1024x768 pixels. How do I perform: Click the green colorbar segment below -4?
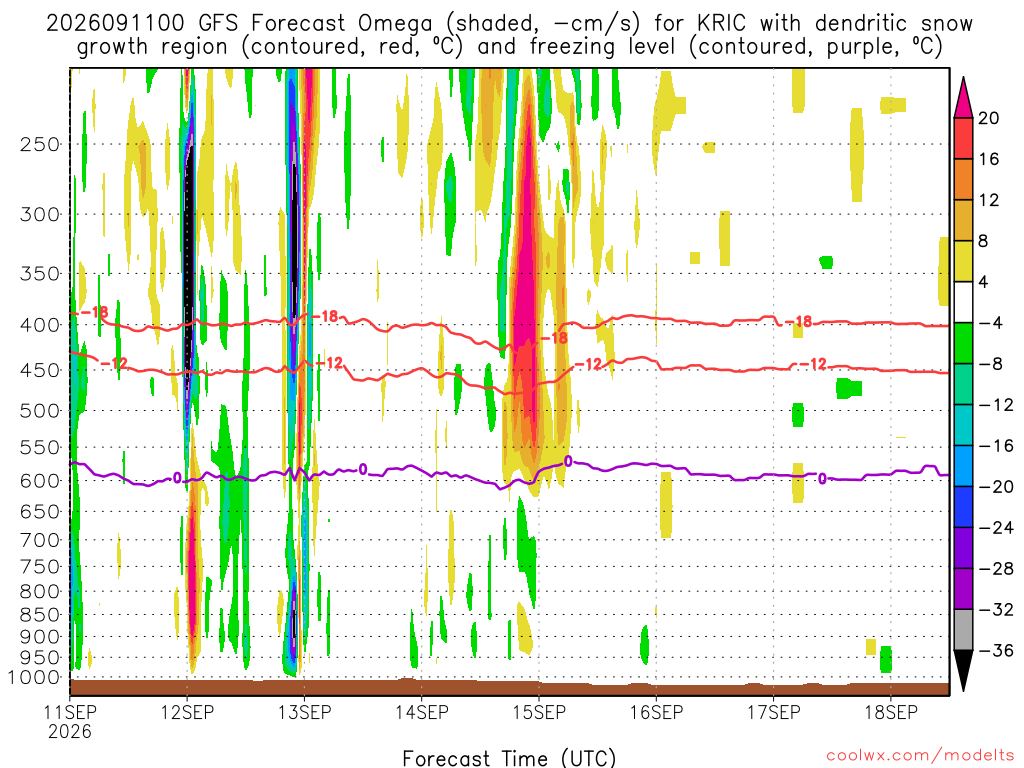[963, 344]
